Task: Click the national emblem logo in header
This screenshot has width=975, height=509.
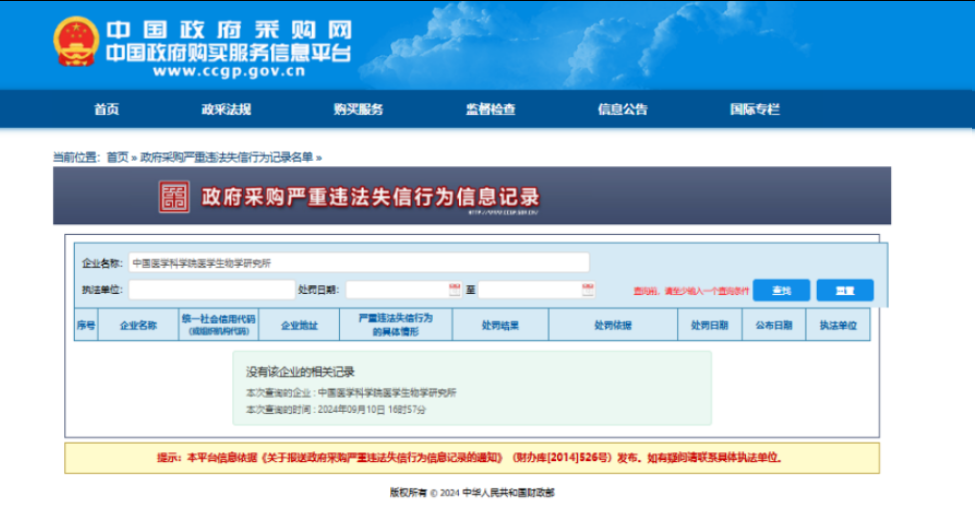Action: pos(76,42)
